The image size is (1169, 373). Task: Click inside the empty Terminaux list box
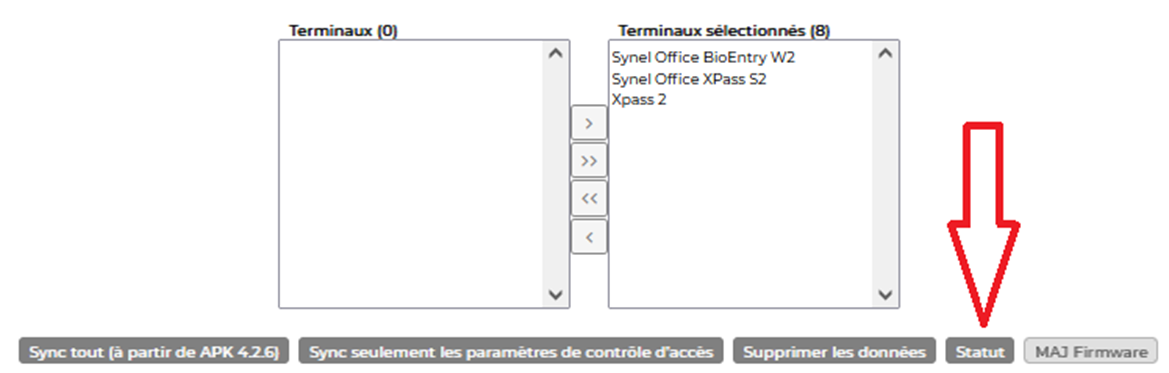click(411, 174)
